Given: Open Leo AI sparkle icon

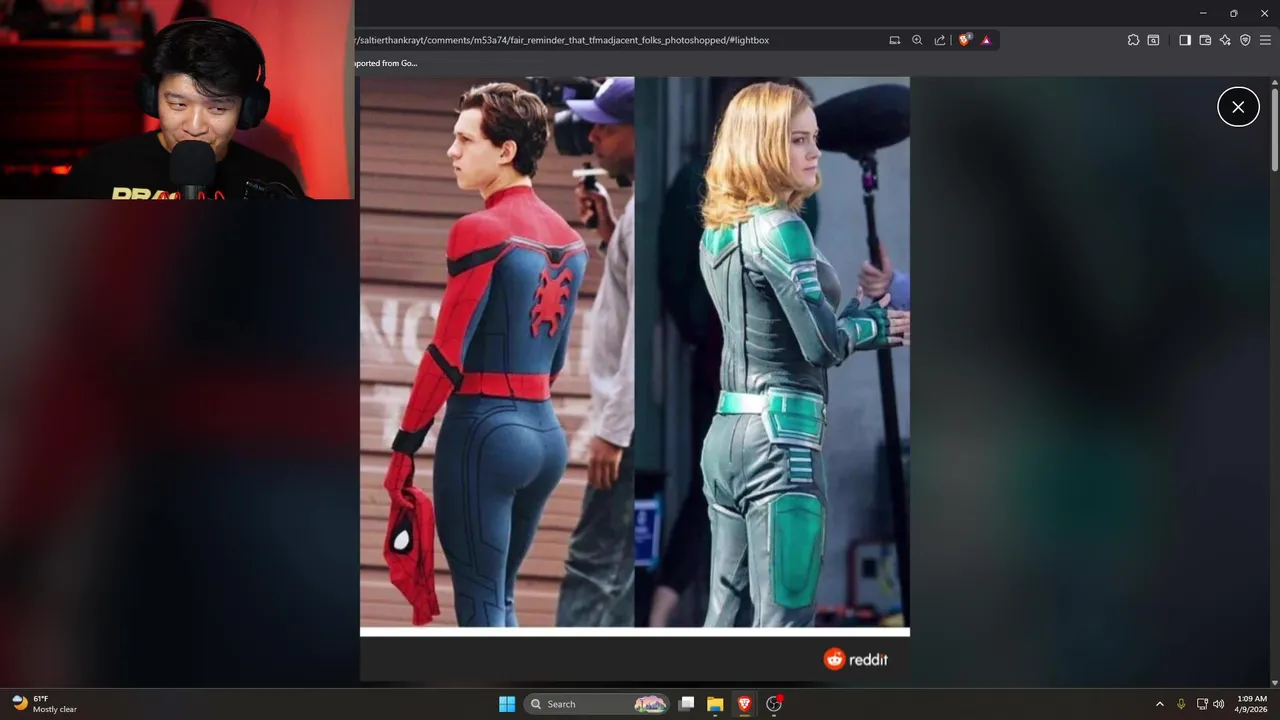Looking at the screenshot, I should tap(1225, 40).
